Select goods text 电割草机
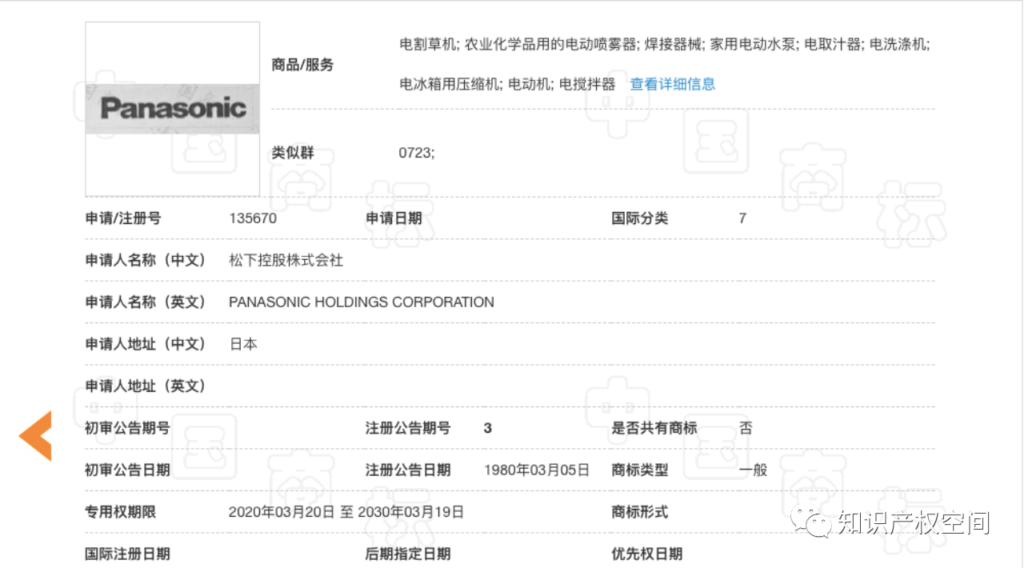 [x=427, y=44]
